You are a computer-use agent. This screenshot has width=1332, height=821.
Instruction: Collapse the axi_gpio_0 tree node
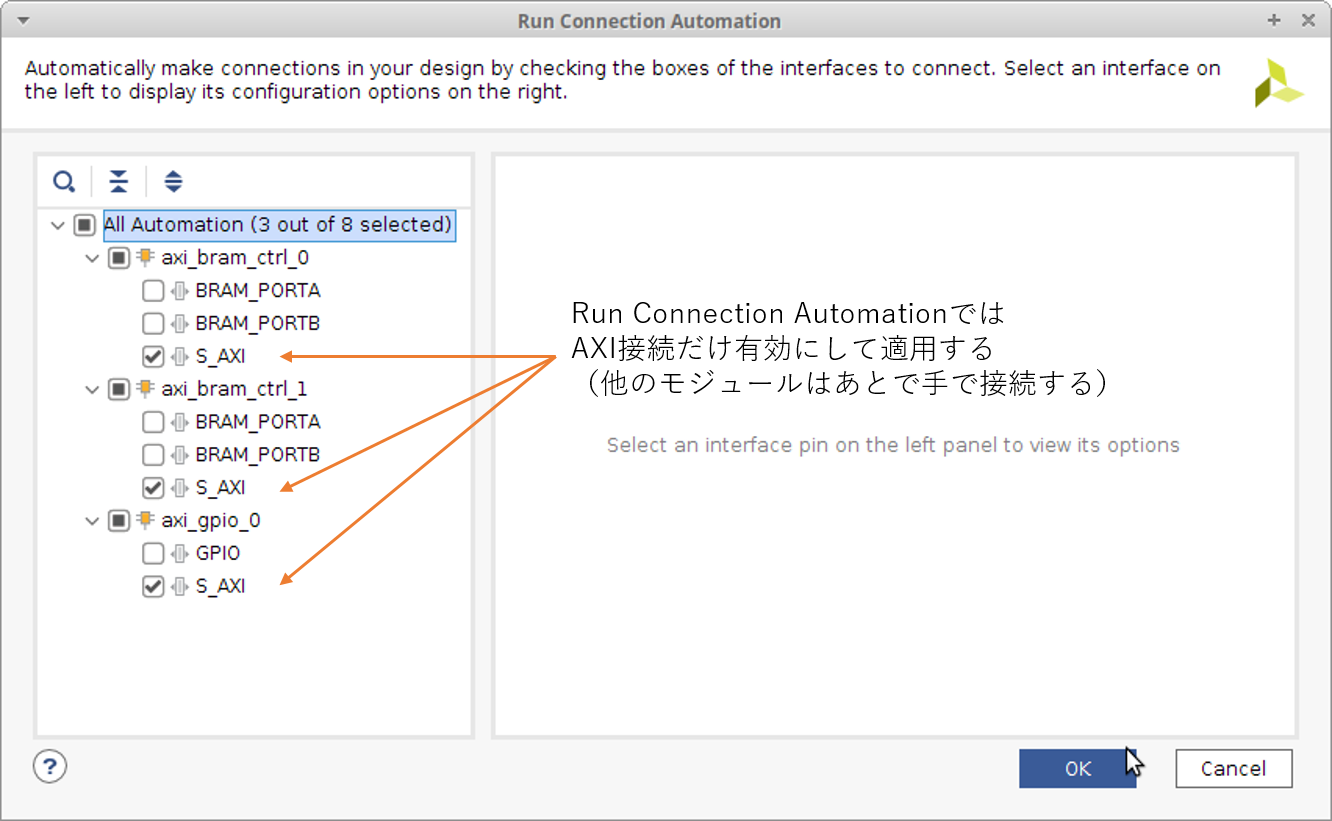coord(93,521)
